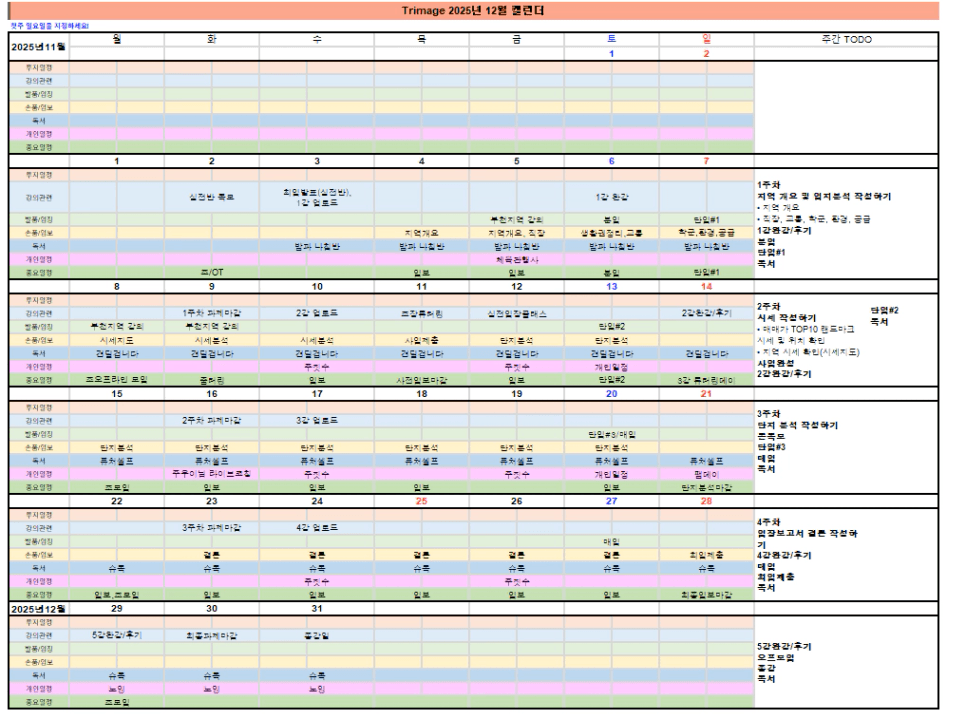The height and width of the screenshot is (719, 966).
Task: Click the 시세지도 cell
Action: (x=117, y=340)
